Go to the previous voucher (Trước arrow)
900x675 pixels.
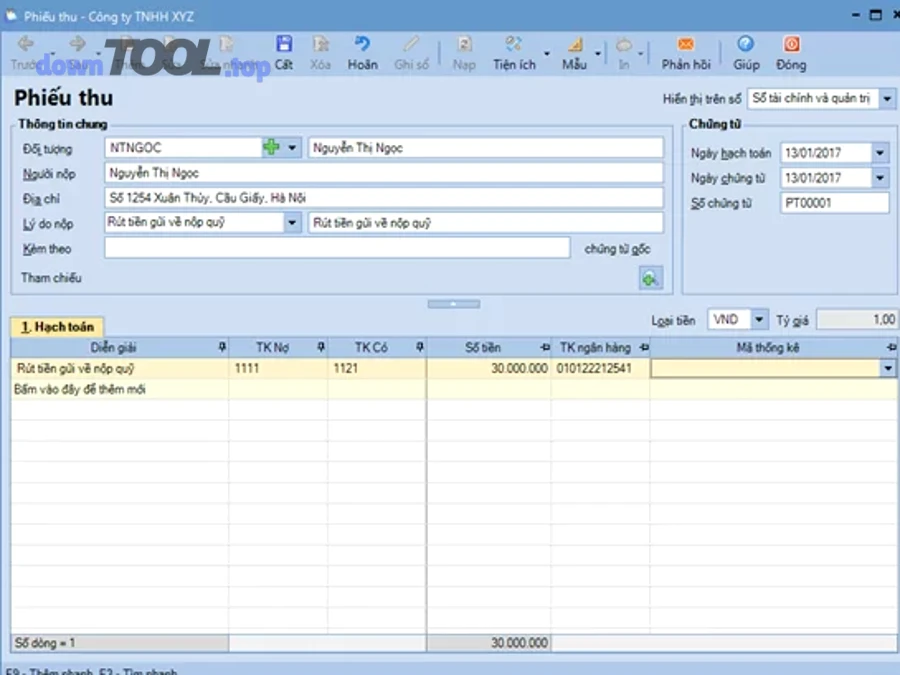tap(25, 53)
